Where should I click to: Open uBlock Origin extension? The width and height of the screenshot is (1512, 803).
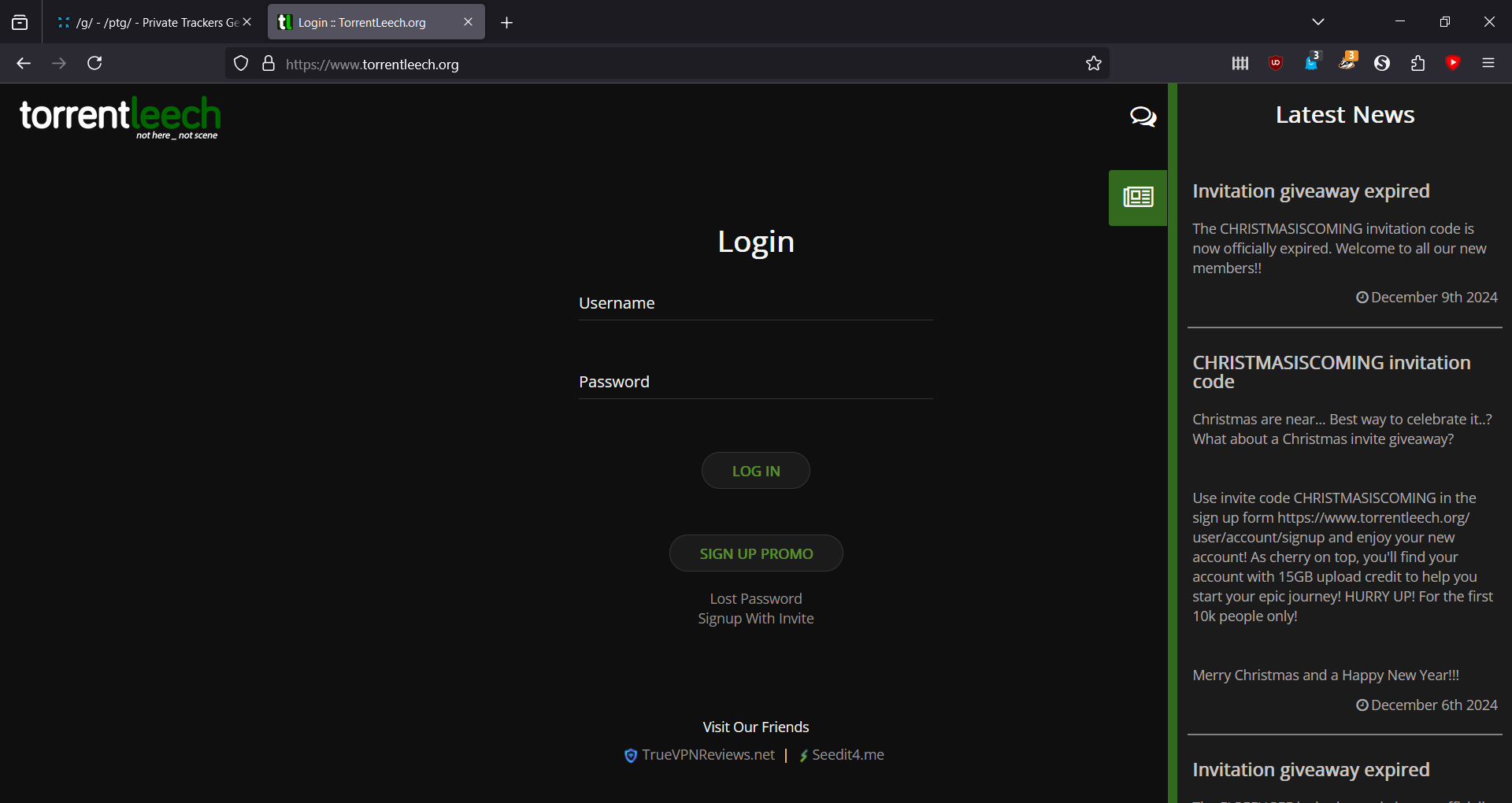point(1276,64)
